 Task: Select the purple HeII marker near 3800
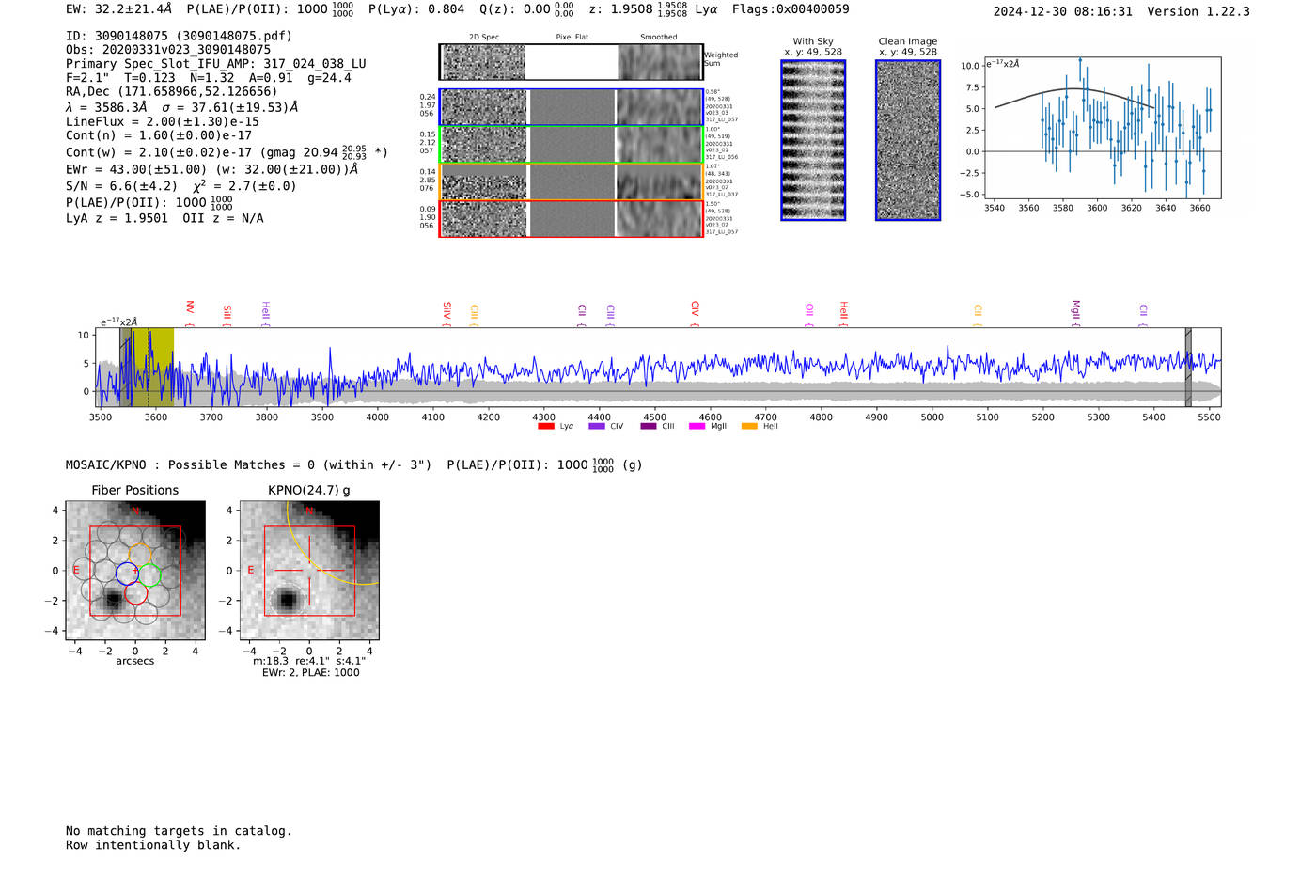[x=266, y=314]
